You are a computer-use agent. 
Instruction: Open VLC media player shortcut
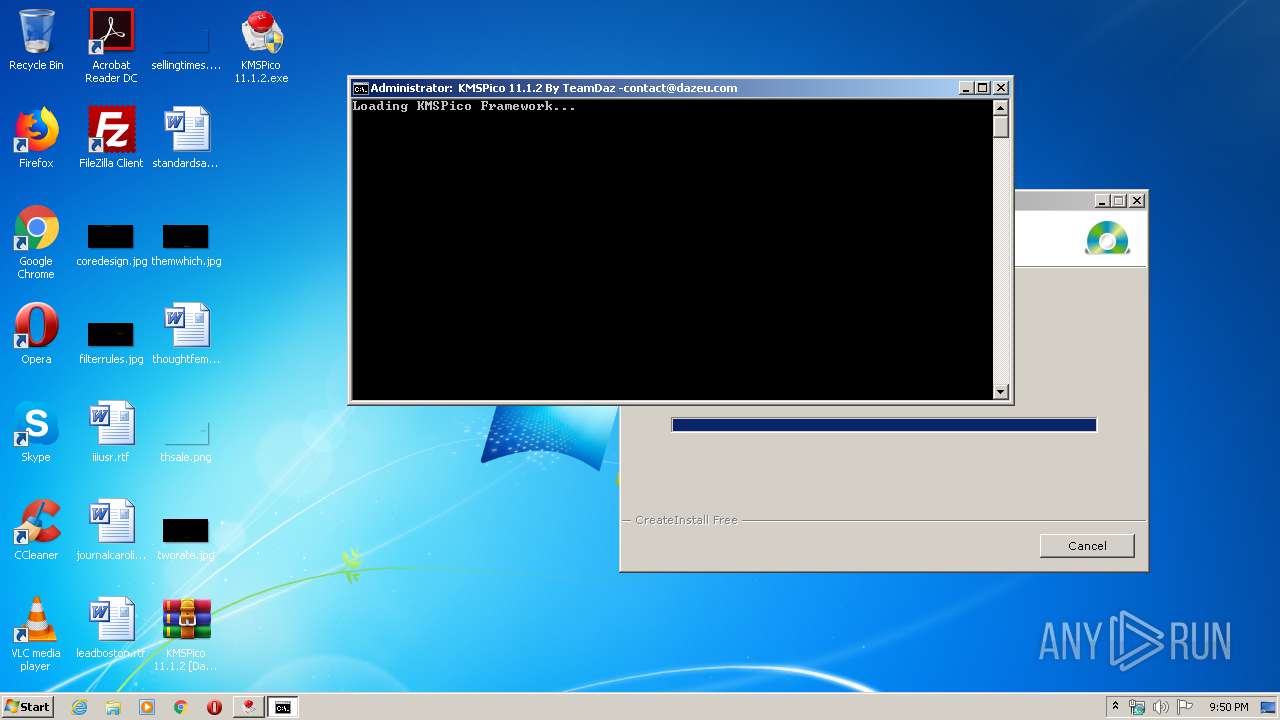[36, 634]
